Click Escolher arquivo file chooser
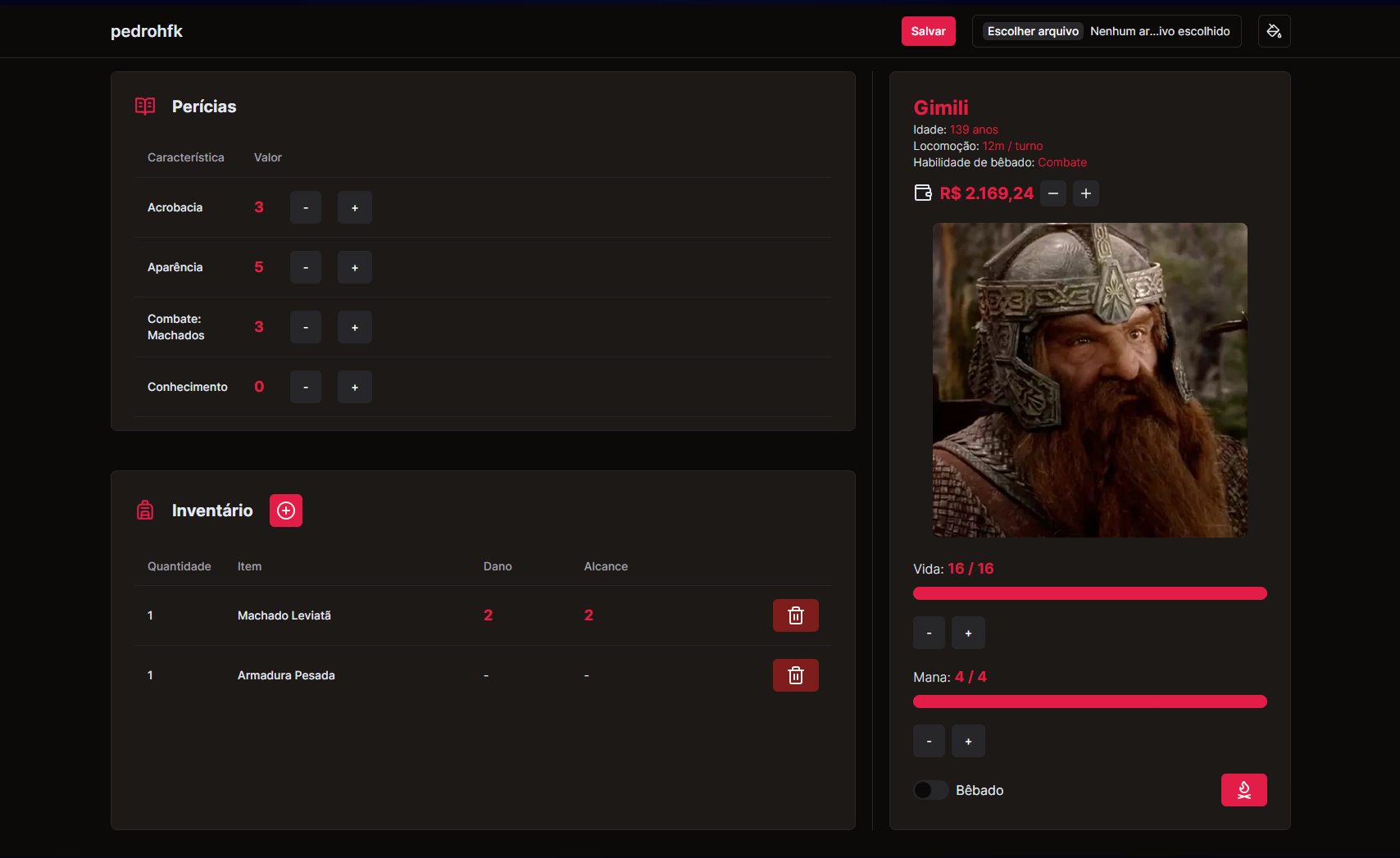Screen dimensions: 1400x858 pos(1033,31)
